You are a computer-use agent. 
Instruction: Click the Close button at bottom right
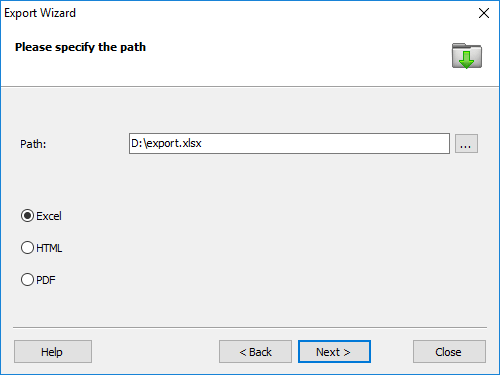click(x=449, y=352)
